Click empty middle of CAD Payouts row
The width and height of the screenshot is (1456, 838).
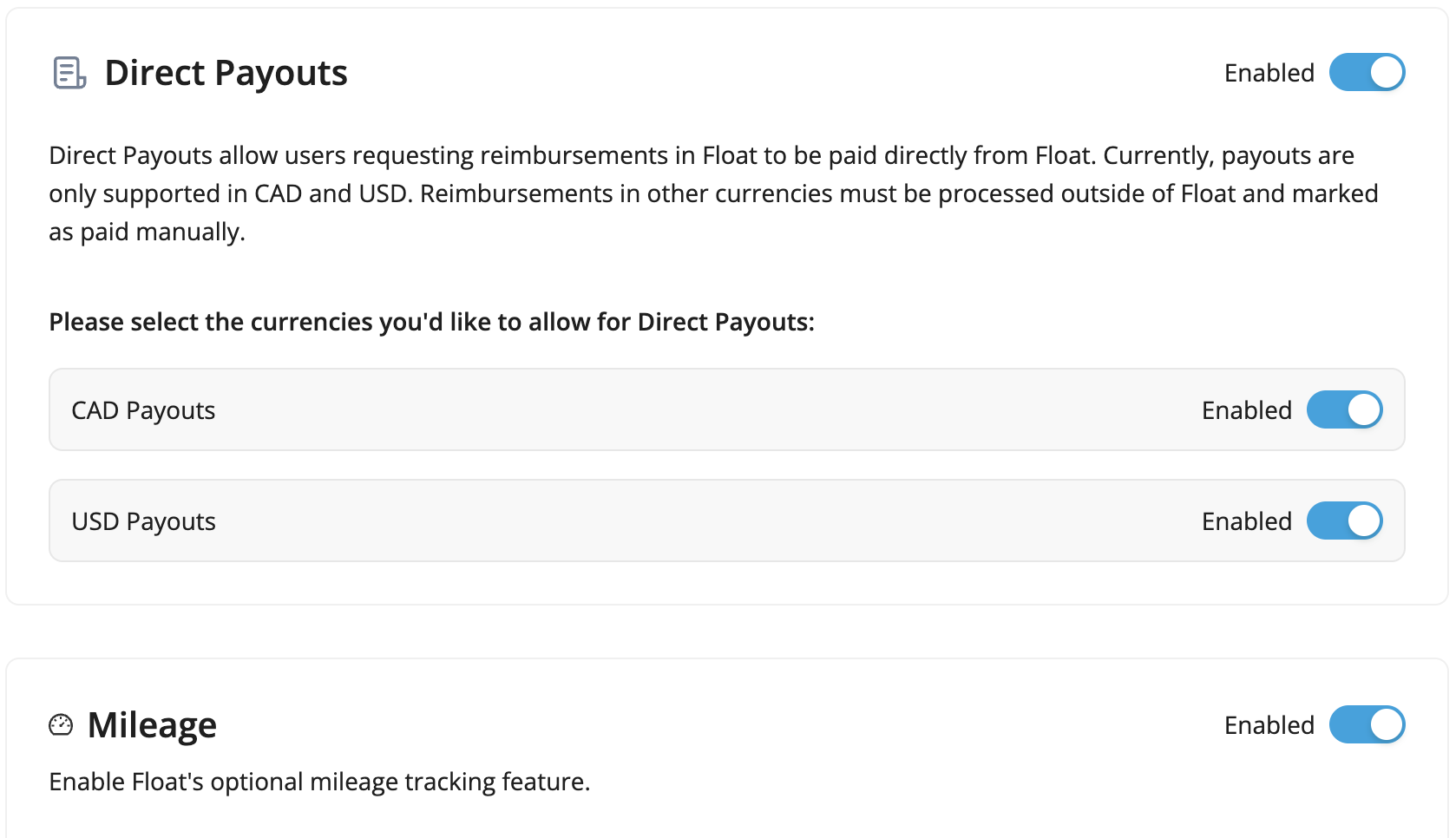[694, 410]
